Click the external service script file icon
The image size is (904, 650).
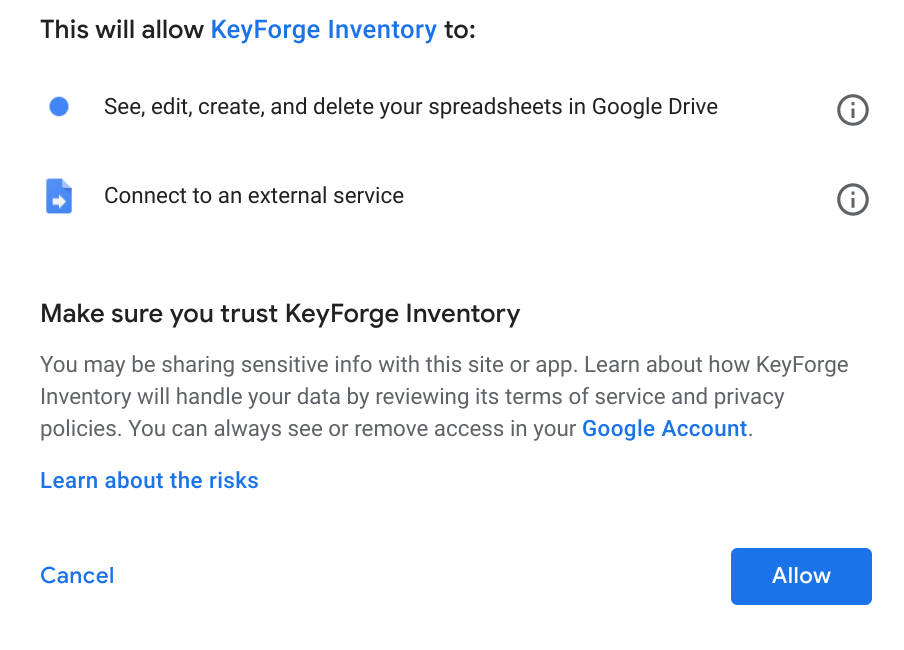pos(59,196)
